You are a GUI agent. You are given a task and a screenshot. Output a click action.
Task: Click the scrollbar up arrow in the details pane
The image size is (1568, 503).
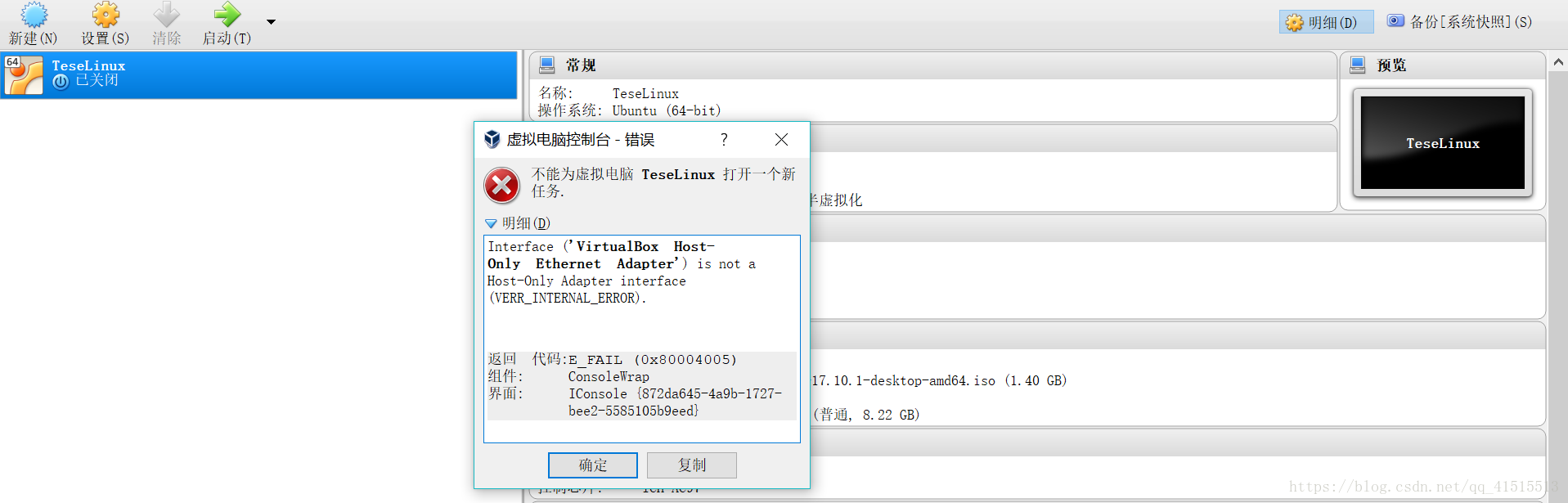tap(1558, 62)
